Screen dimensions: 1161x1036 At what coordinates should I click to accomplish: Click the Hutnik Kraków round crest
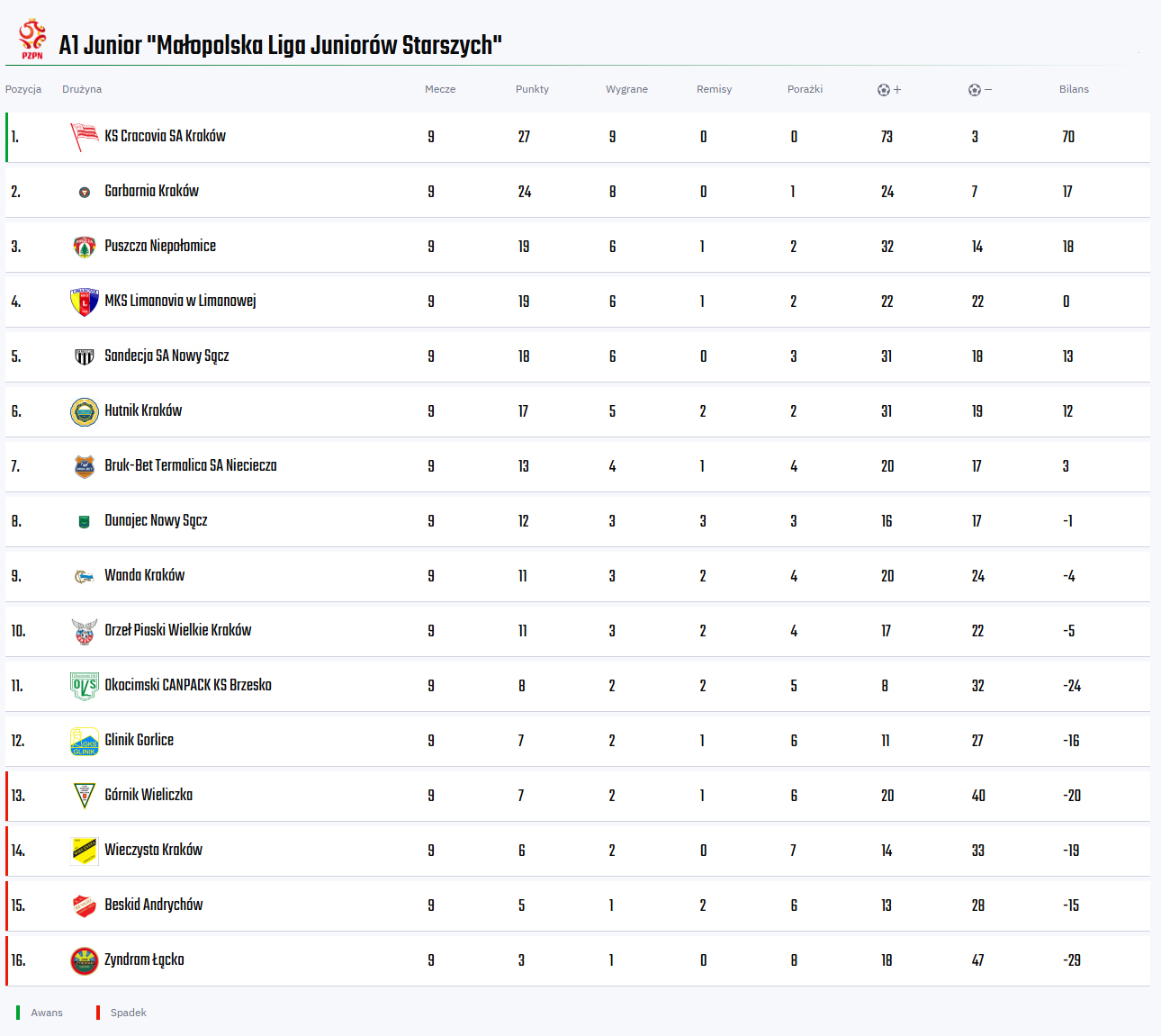(x=85, y=411)
